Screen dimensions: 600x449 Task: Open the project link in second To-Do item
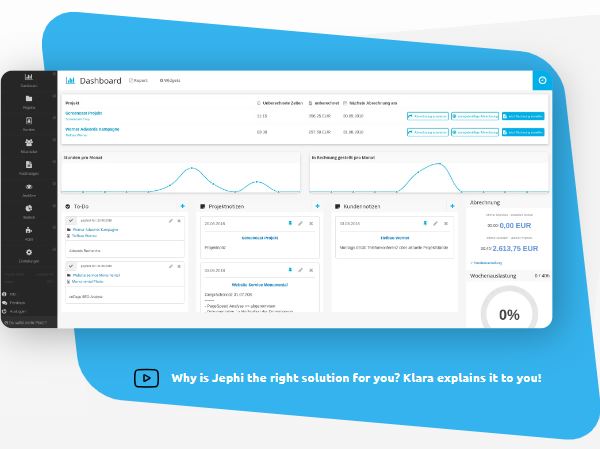pos(96,275)
